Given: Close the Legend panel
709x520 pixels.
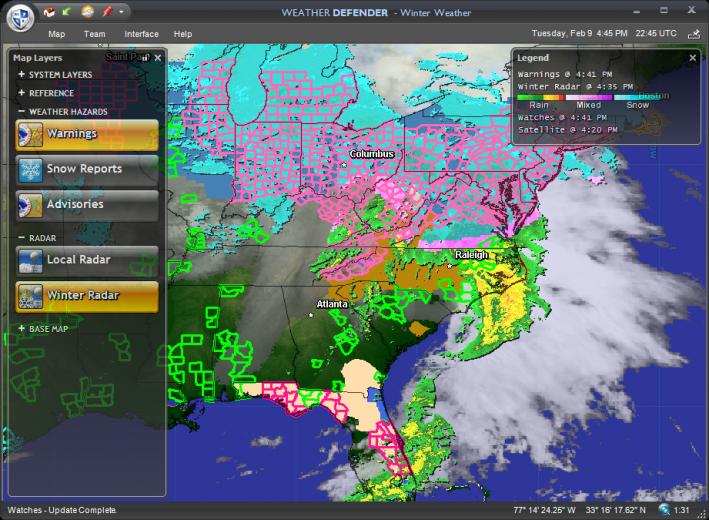Looking at the screenshot, I should (x=693, y=58).
